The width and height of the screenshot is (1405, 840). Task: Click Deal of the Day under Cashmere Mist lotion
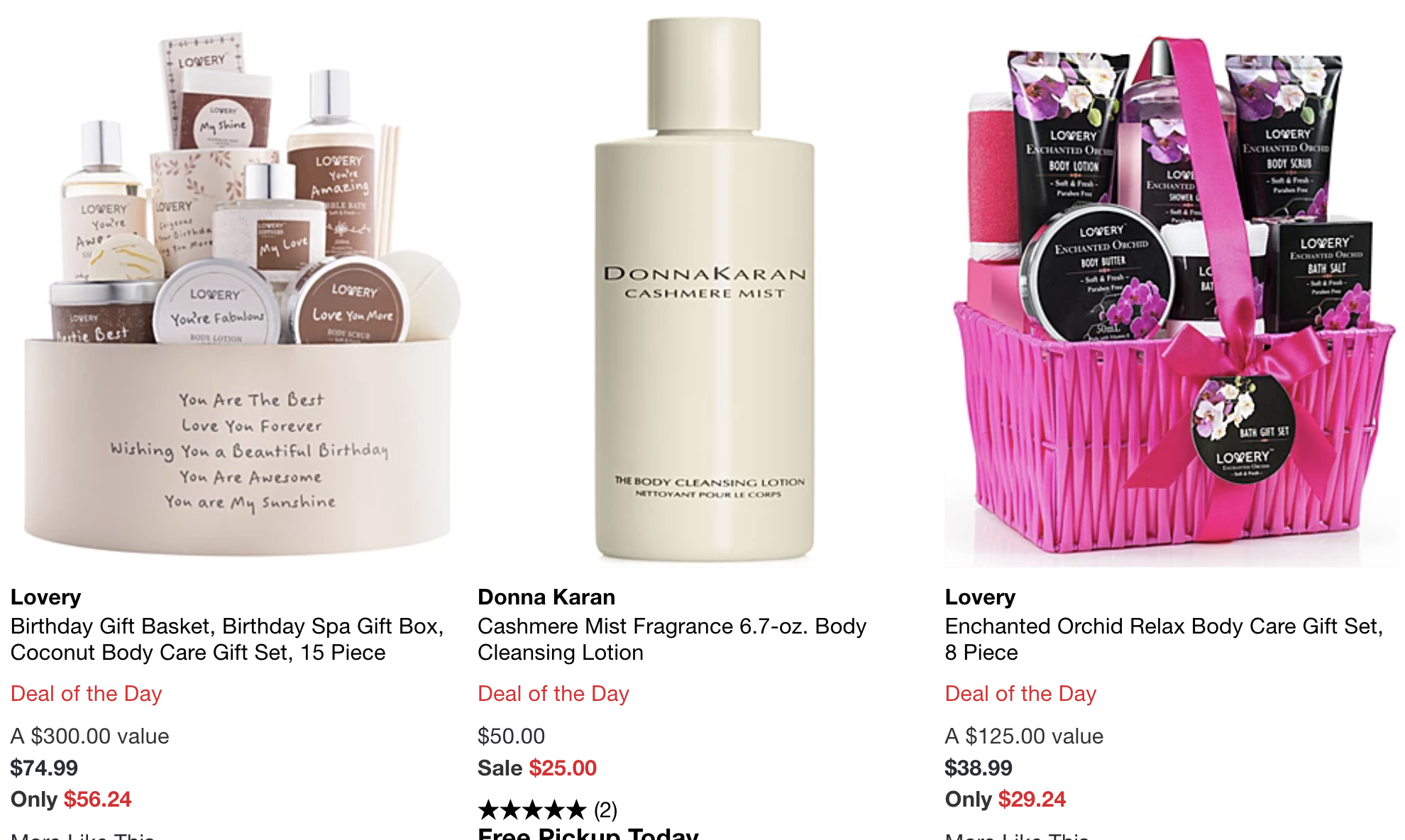coord(553,693)
